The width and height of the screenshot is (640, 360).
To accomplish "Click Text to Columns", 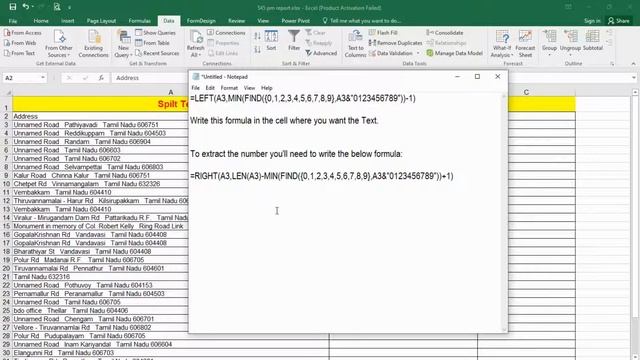I will click(x=355, y=44).
